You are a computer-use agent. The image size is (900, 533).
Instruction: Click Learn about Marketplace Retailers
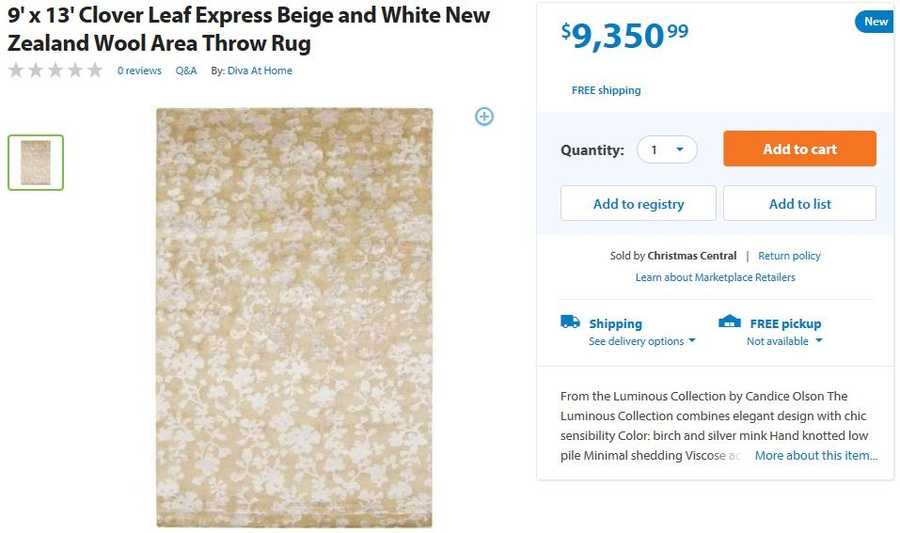tap(715, 277)
